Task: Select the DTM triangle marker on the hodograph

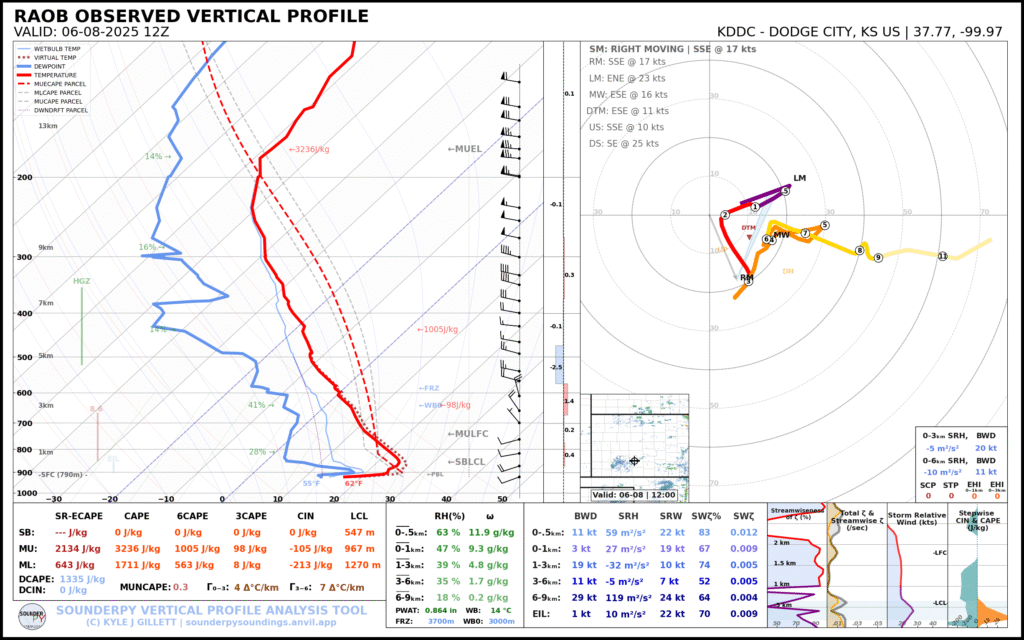Action: [750, 236]
